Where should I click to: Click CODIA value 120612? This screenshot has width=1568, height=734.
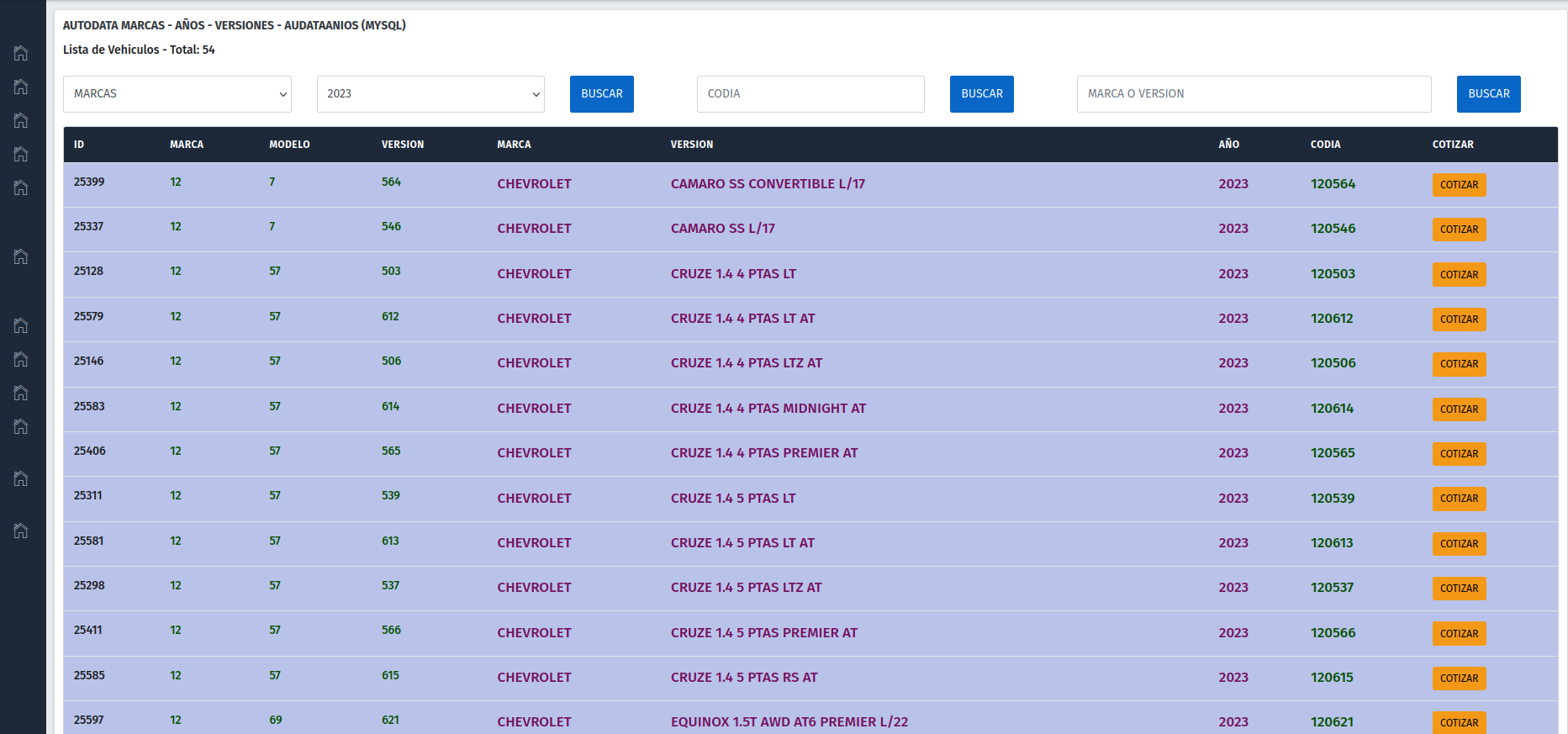click(1332, 318)
